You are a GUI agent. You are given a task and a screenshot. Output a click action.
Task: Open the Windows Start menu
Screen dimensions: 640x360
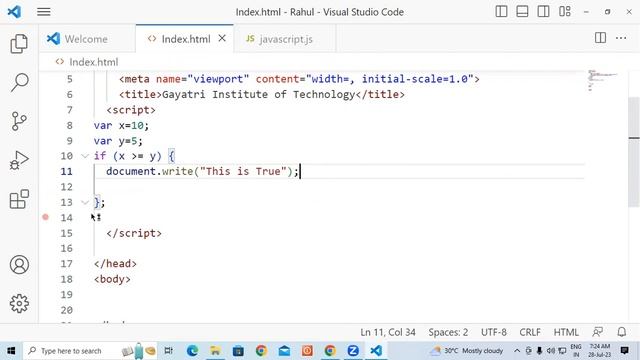[x=11, y=351]
